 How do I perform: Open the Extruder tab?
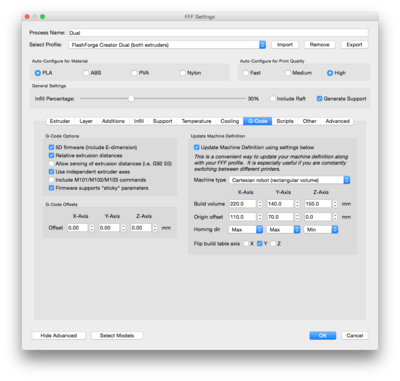click(x=60, y=121)
